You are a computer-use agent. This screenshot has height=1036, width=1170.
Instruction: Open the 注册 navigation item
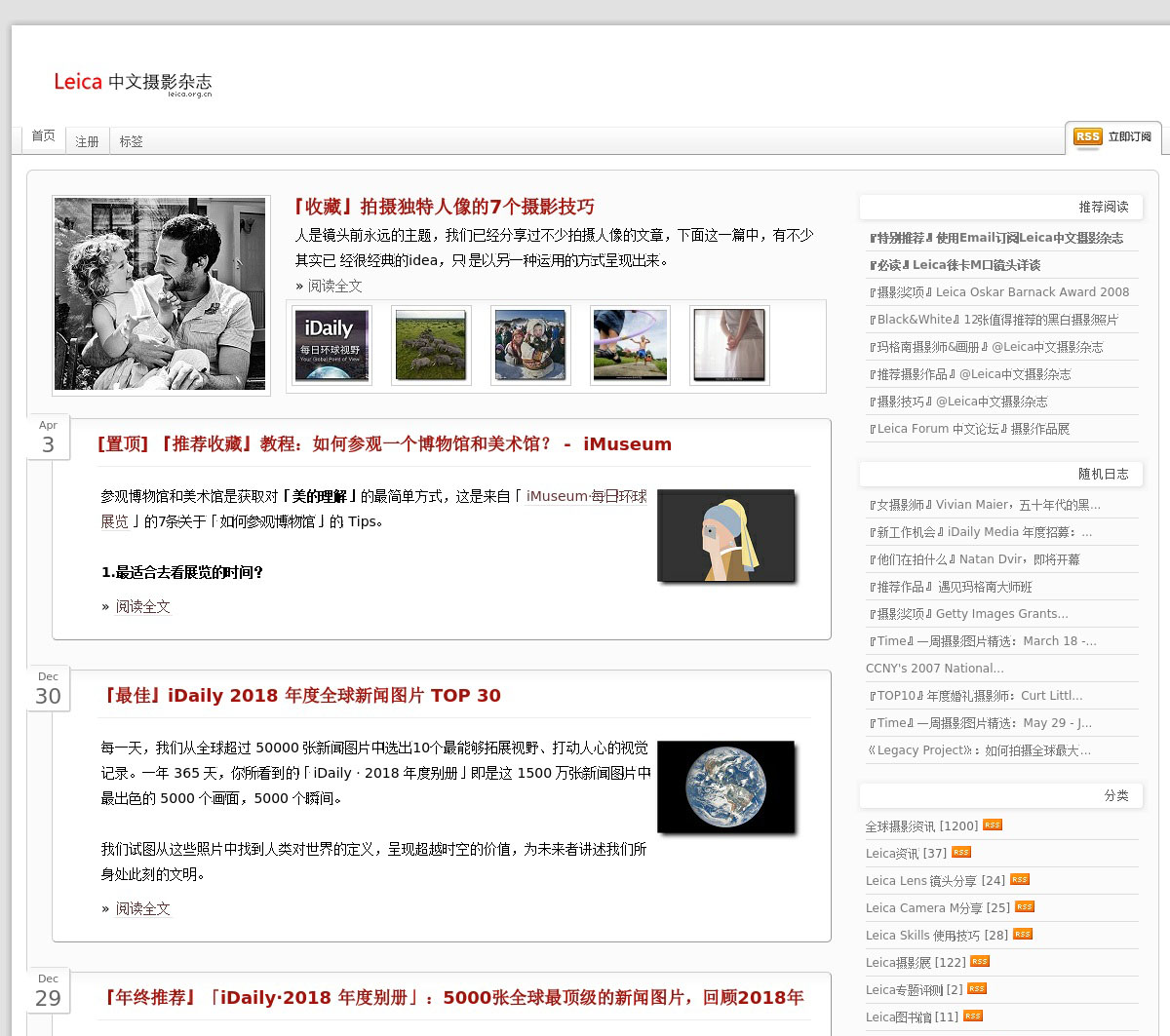pyautogui.click(x=87, y=142)
